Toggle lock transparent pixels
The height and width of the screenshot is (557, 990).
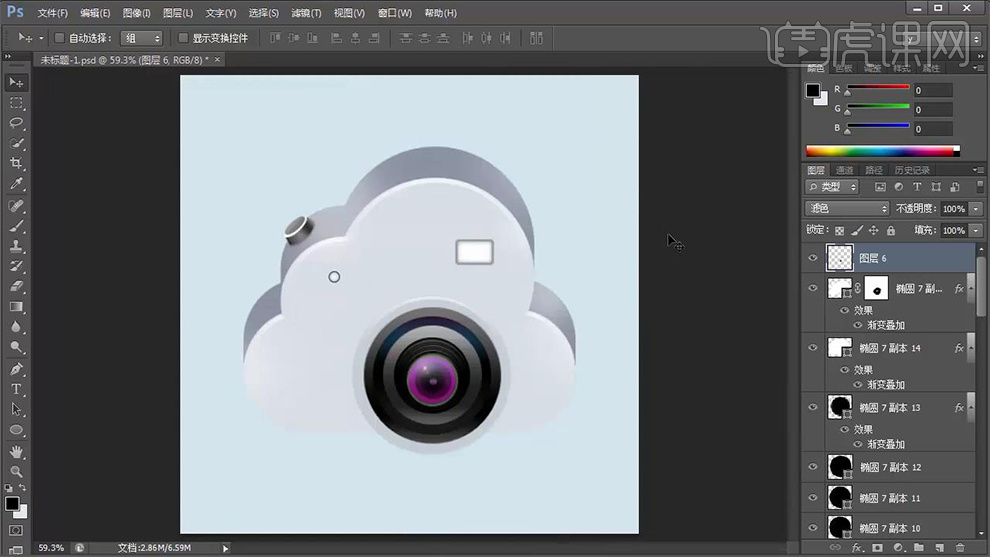point(839,231)
